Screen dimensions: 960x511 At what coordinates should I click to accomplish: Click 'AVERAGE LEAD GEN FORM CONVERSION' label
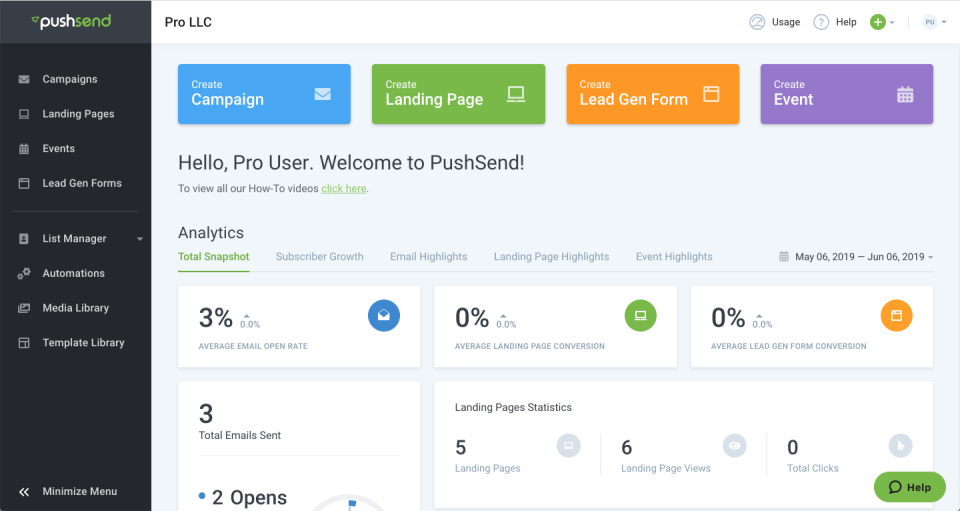pyautogui.click(x=789, y=346)
